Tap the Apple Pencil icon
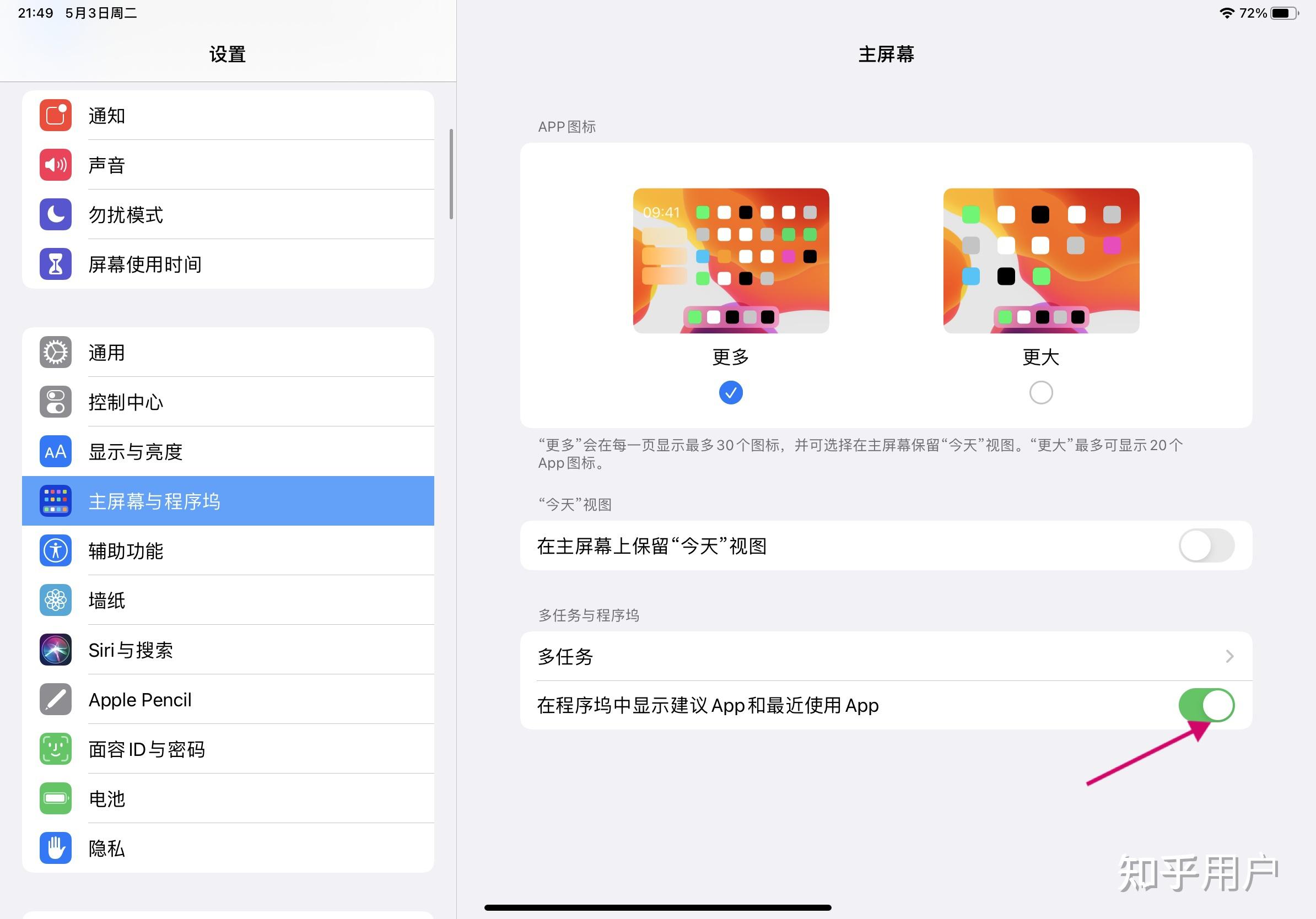This screenshot has height=919, width=1316. pos(56,699)
